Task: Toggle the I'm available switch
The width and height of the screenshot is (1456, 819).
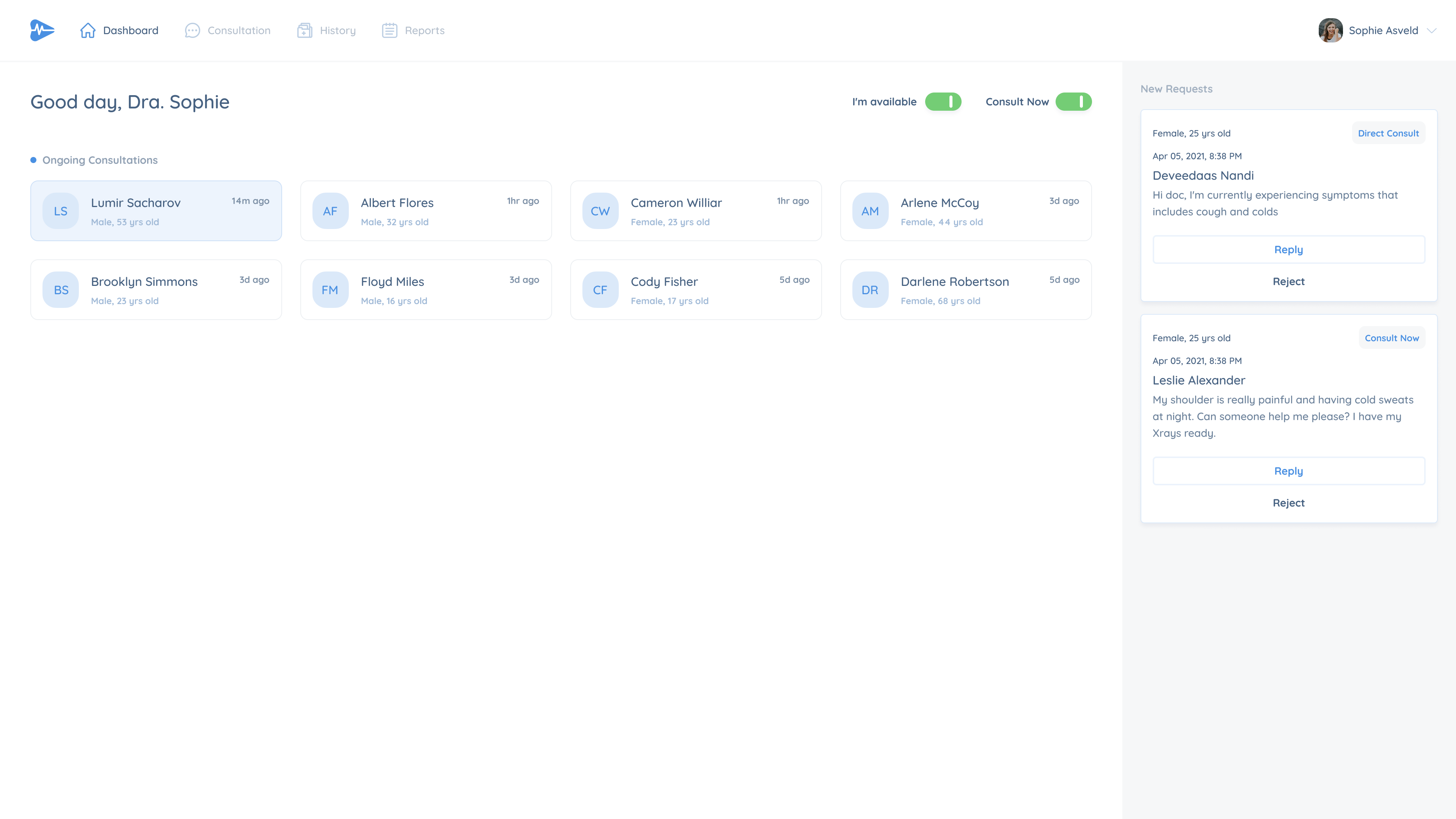Action: pyautogui.click(x=943, y=102)
